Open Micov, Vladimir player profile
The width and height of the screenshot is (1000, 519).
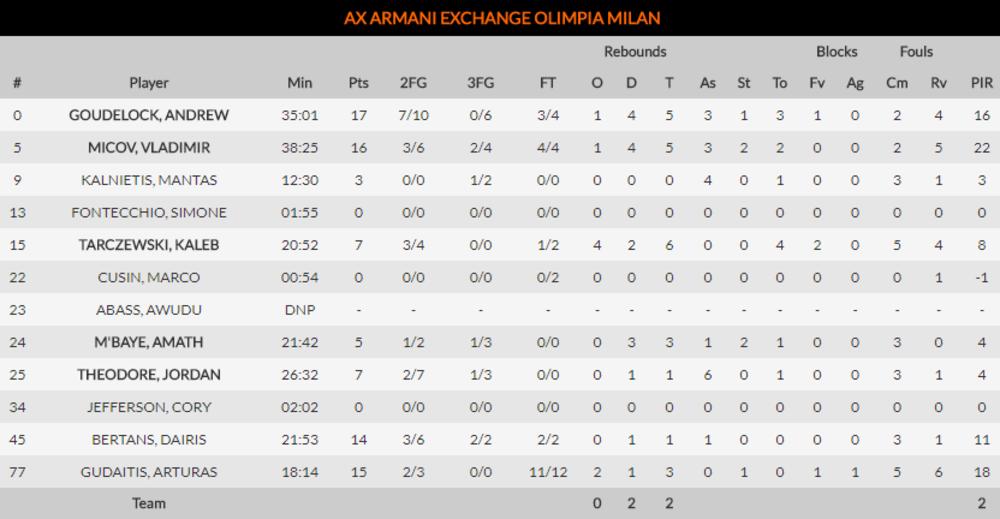tap(149, 148)
